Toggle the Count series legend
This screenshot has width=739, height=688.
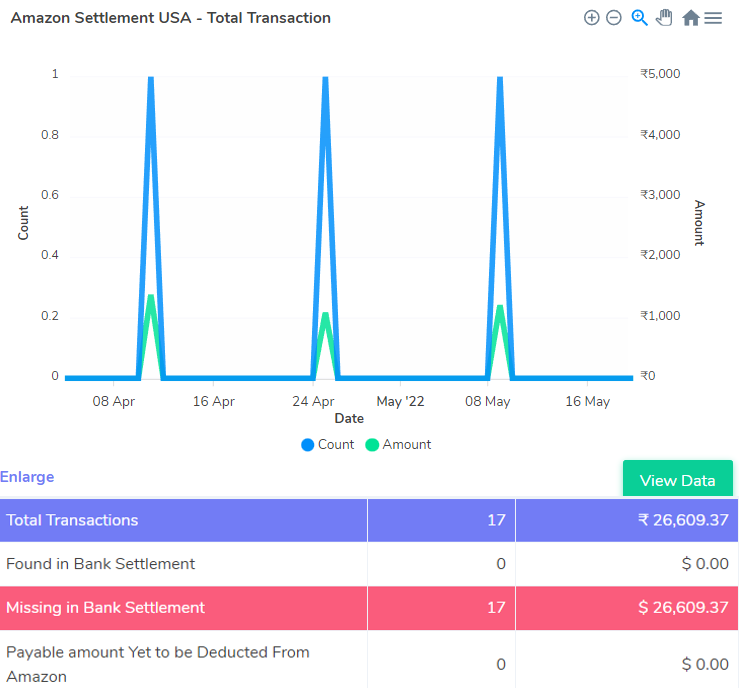[x=328, y=444]
